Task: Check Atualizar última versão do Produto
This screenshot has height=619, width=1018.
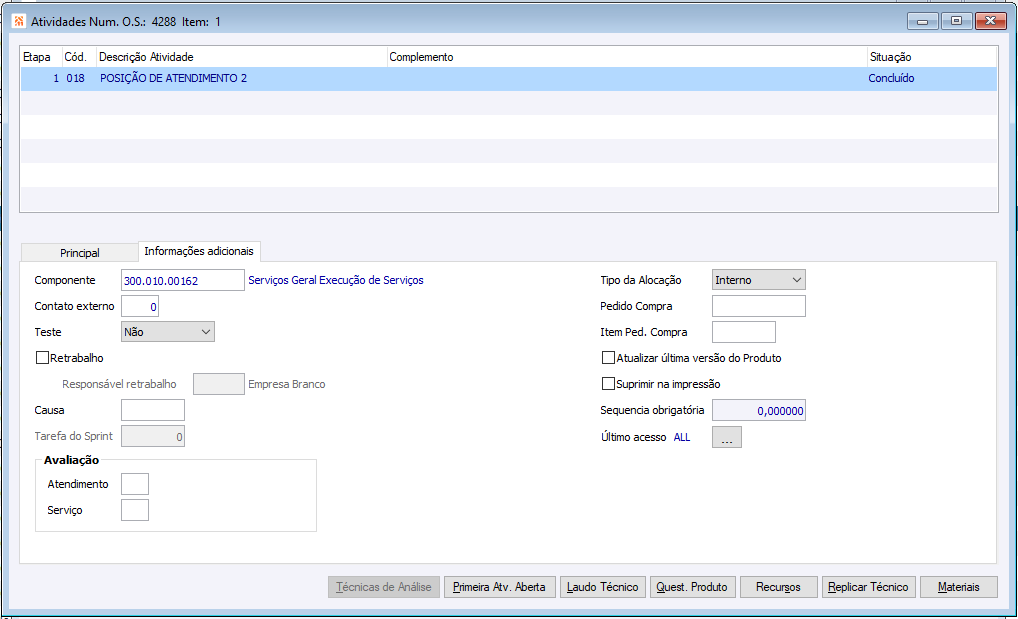Action: point(608,357)
